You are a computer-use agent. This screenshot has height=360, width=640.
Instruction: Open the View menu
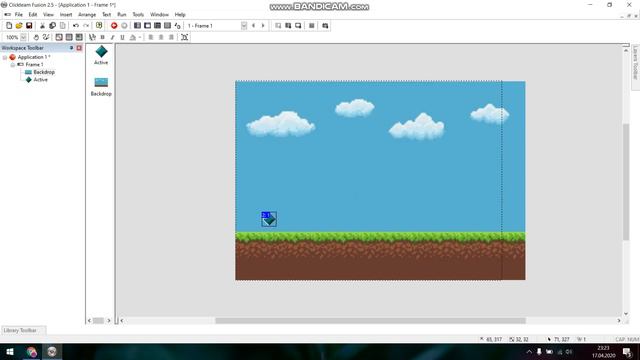tap(48, 14)
